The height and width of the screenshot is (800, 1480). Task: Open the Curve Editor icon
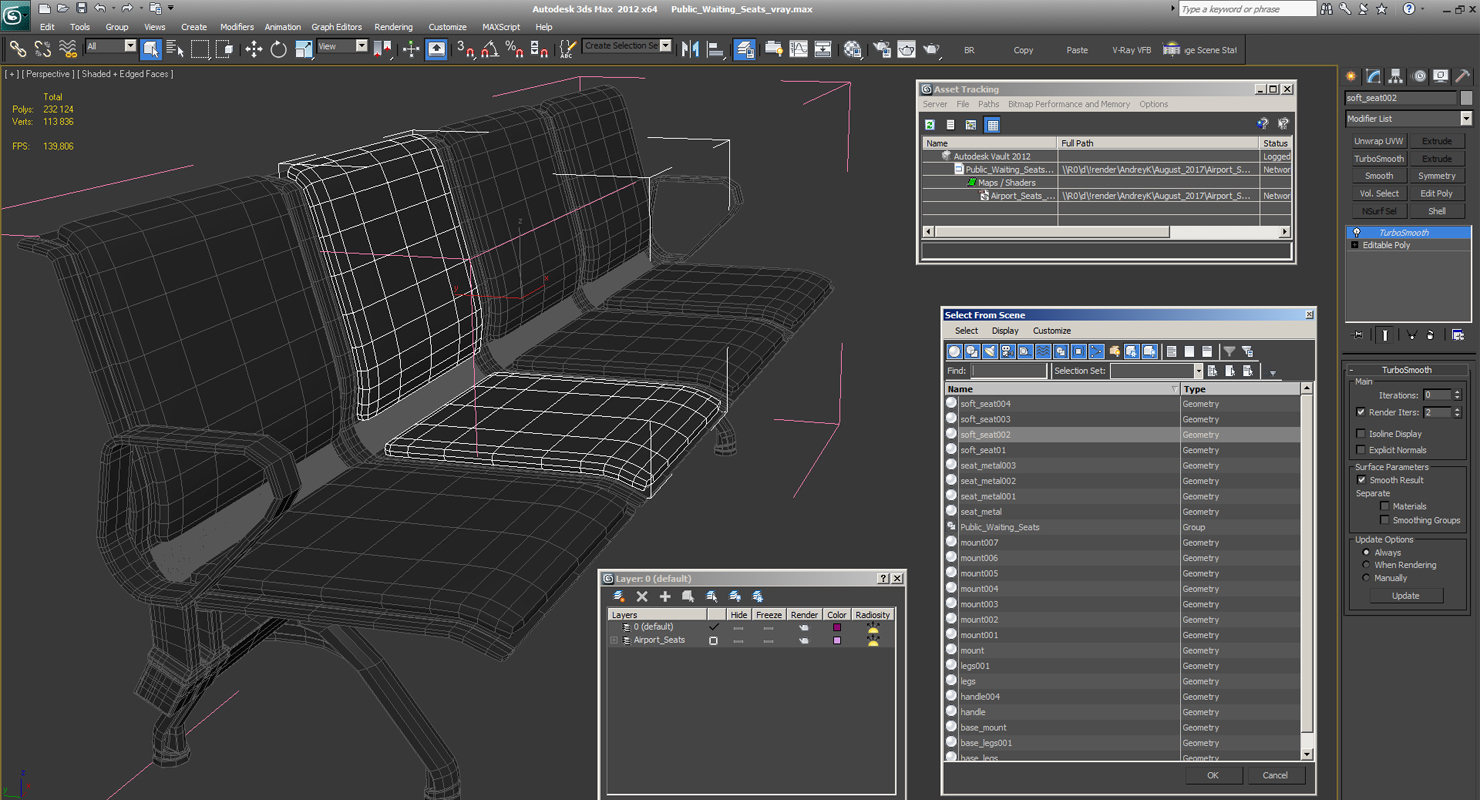[798, 48]
